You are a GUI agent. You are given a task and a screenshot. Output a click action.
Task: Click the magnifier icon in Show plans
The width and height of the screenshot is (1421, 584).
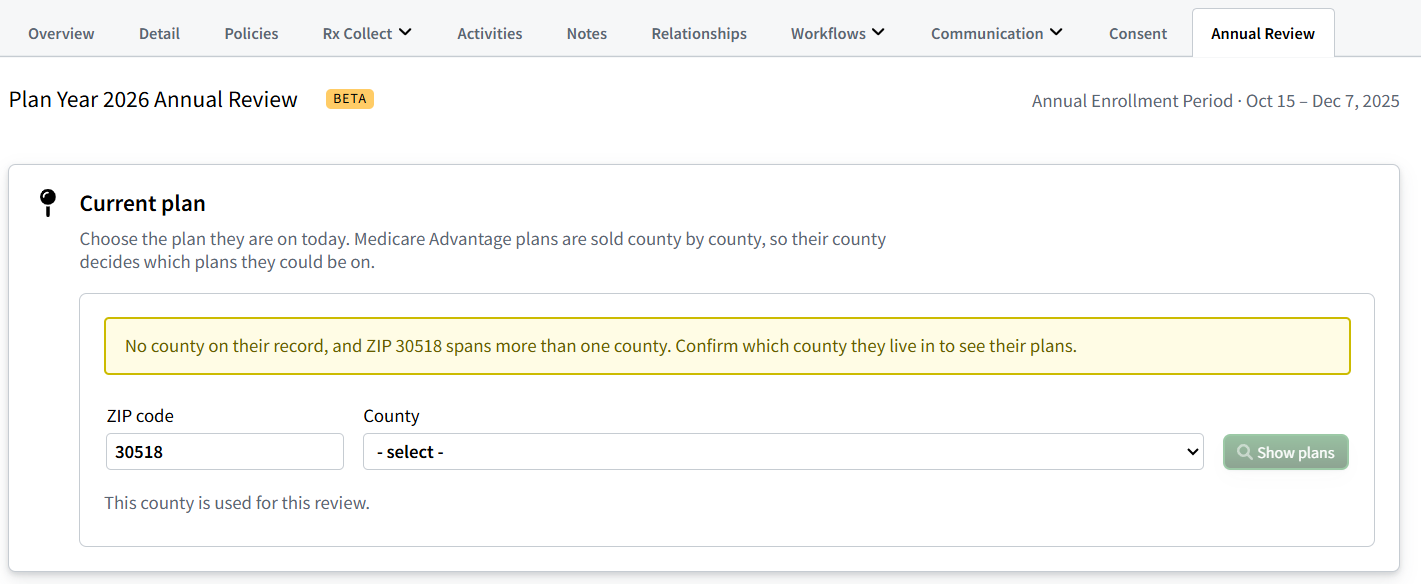point(1245,452)
